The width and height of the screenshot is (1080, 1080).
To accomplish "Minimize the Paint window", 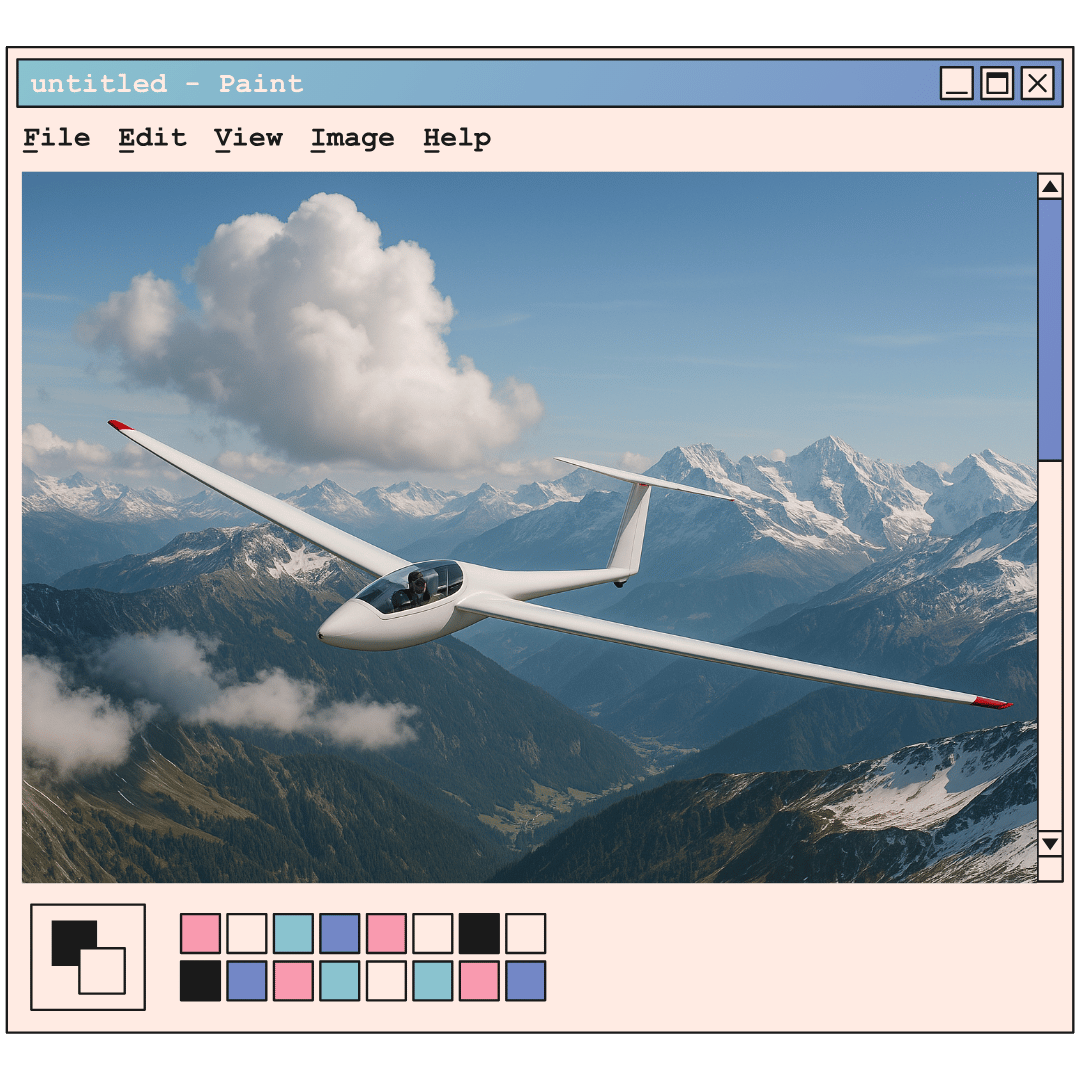I will [x=957, y=83].
